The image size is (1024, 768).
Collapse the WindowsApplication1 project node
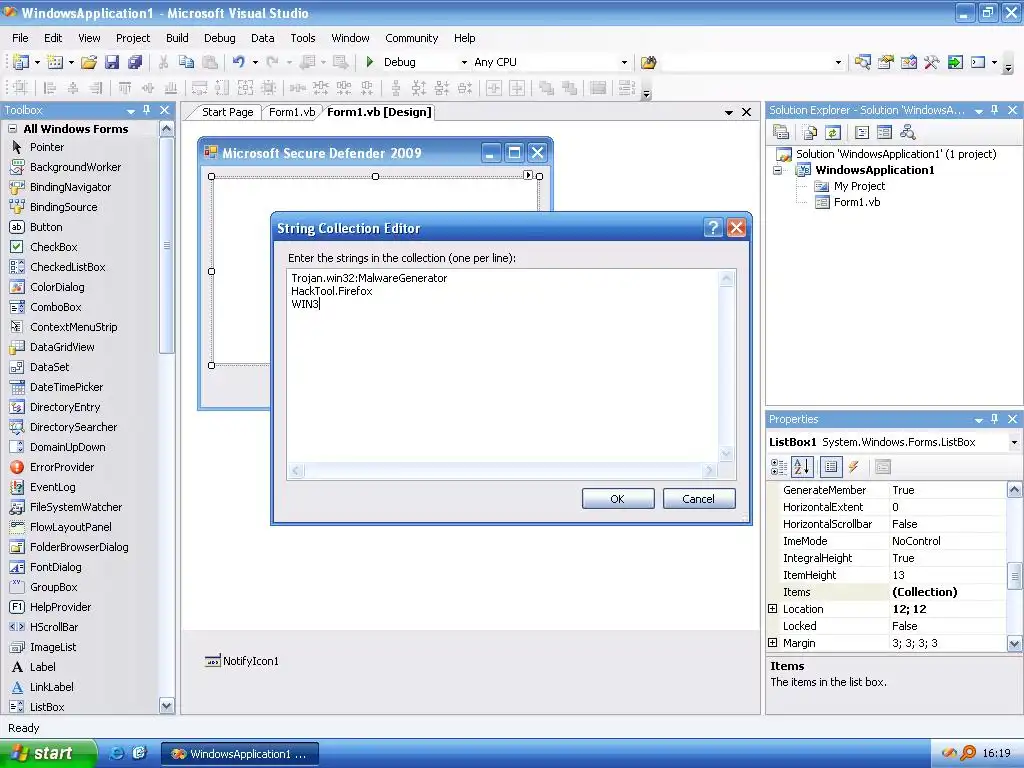778,170
